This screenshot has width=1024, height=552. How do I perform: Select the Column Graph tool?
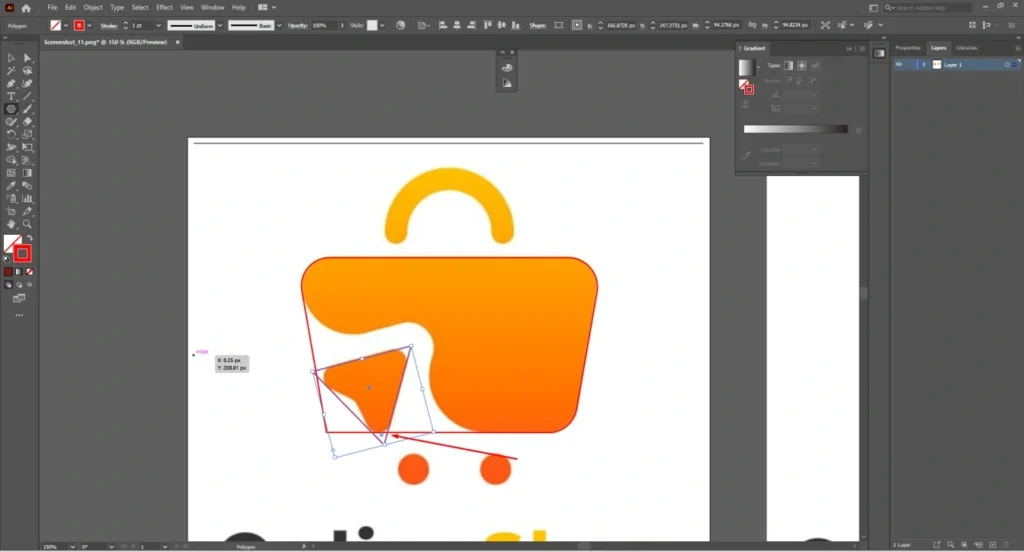(x=27, y=199)
